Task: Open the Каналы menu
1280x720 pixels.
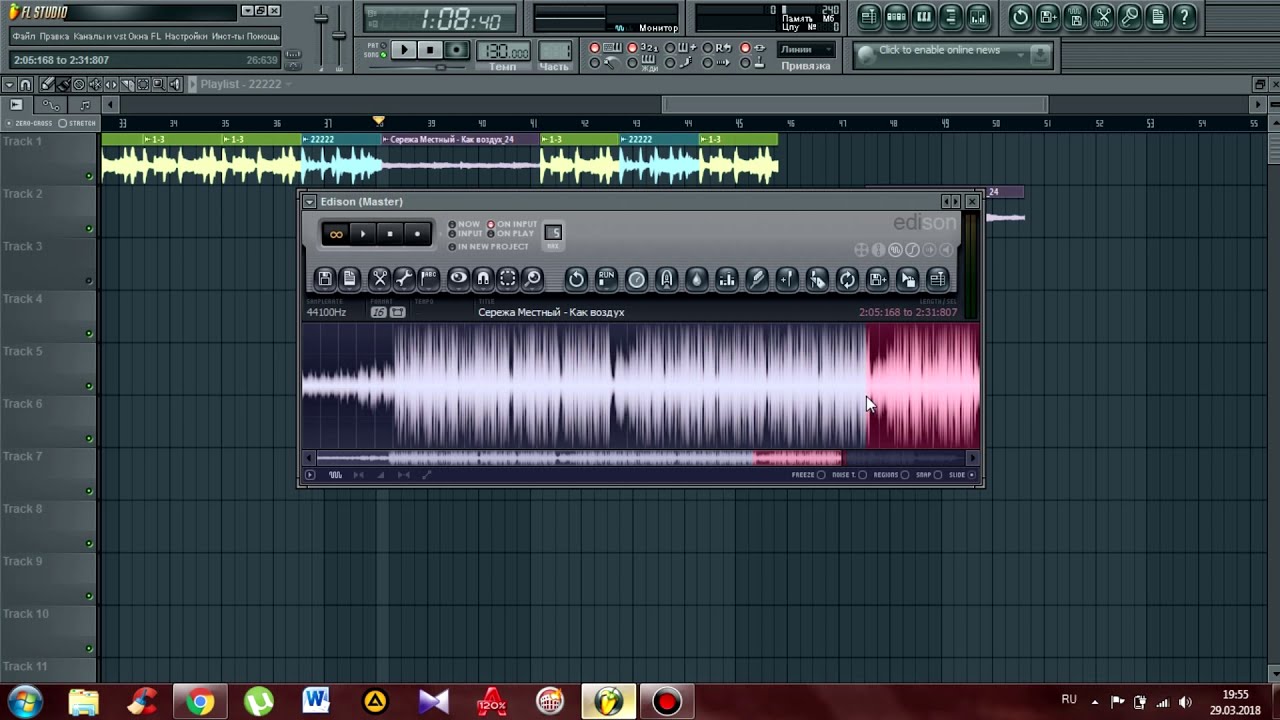Action: click(x=100, y=36)
